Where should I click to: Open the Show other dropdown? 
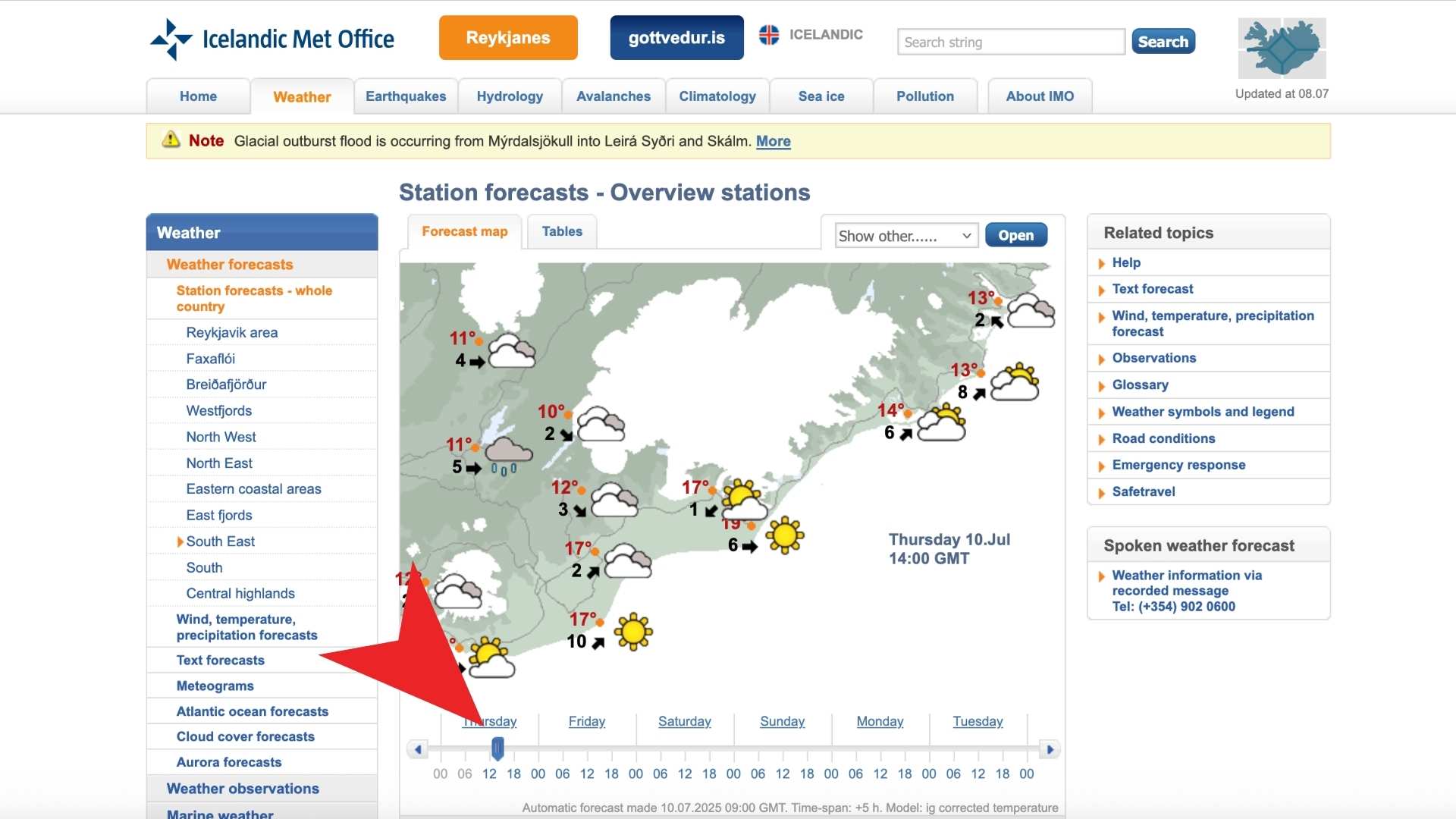[x=905, y=236]
